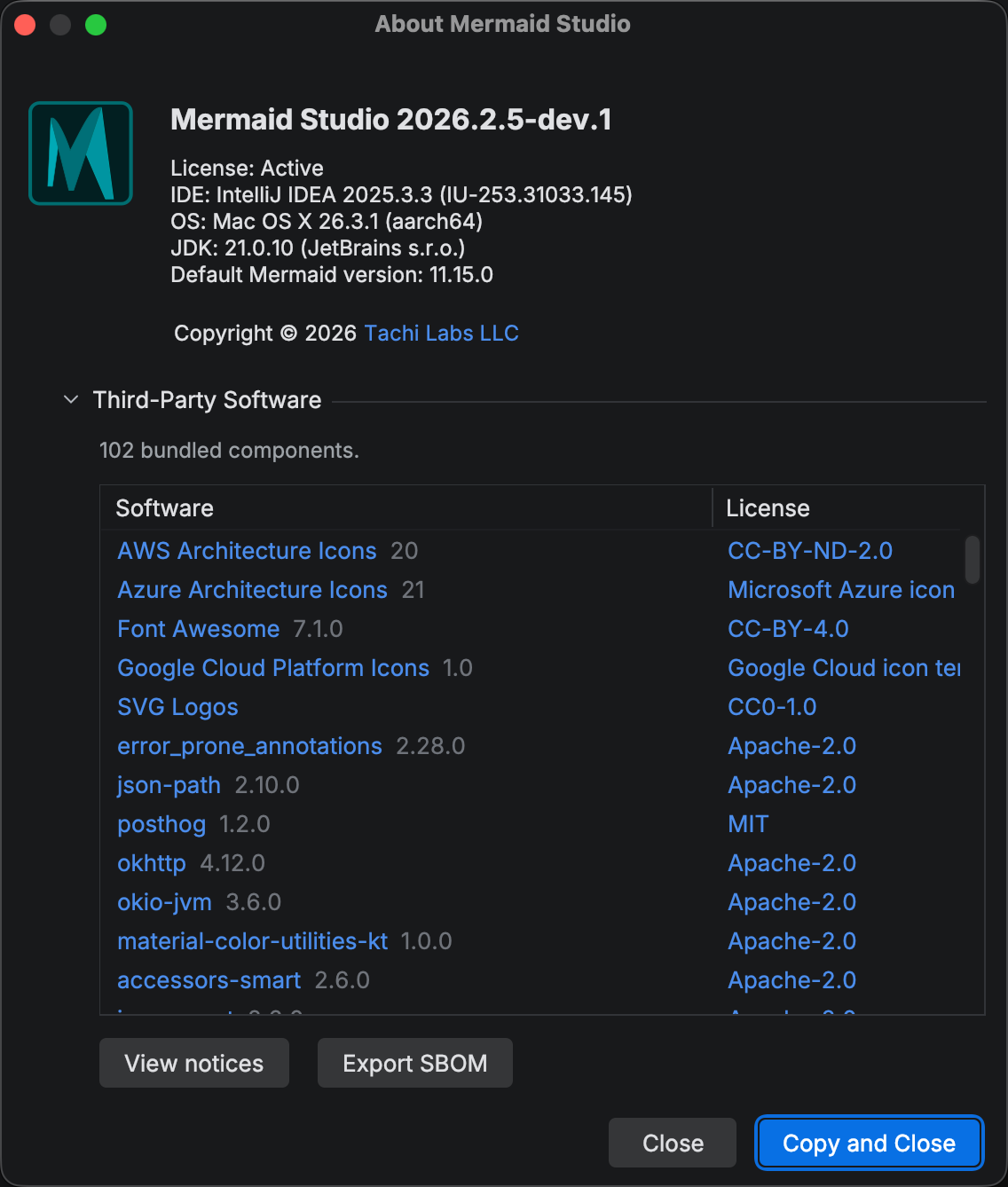Click the Software column header
This screenshot has width=1008, height=1187.
pyautogui.click(x=406, y=508)
